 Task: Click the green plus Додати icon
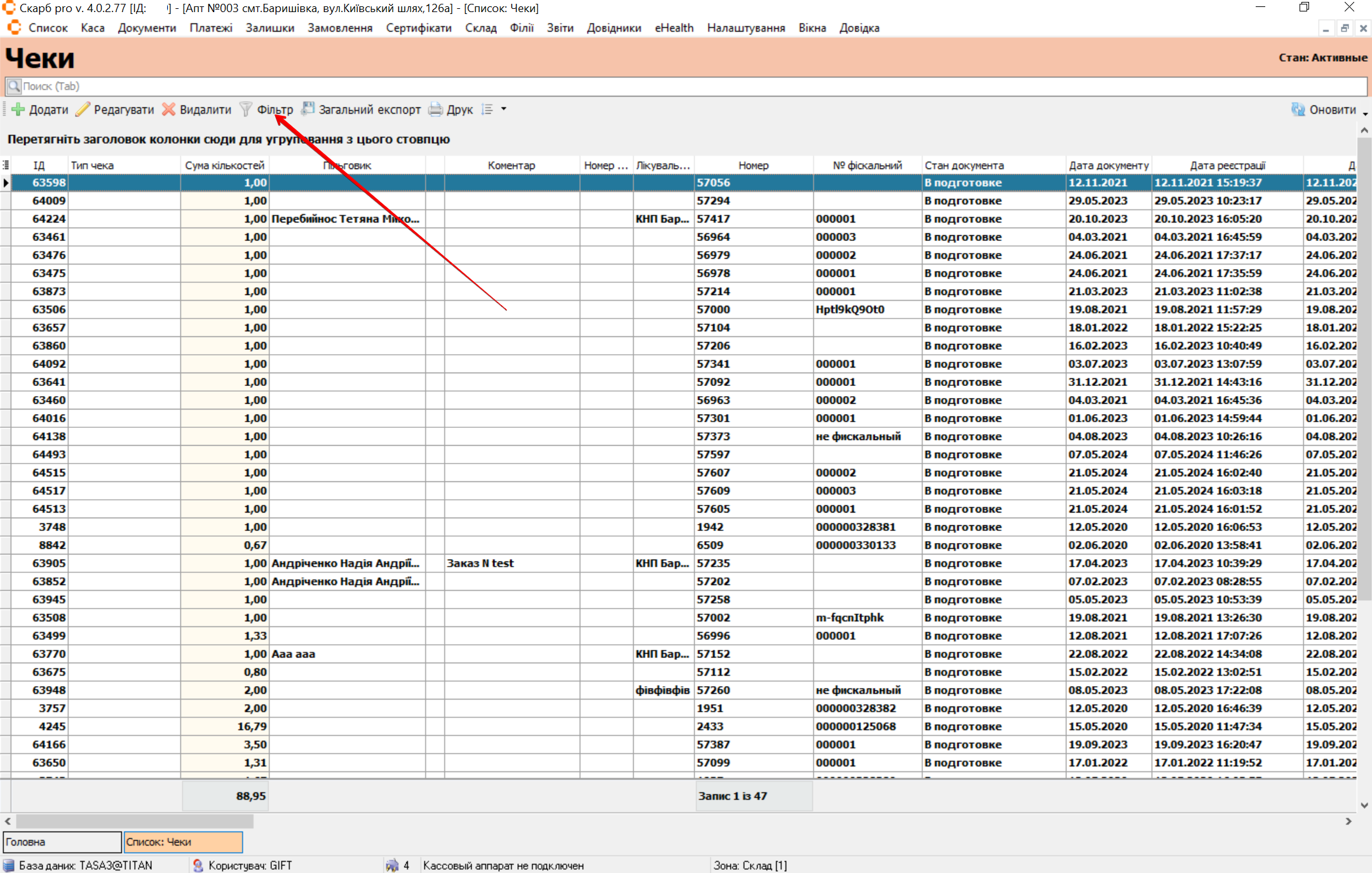[18, 109]
